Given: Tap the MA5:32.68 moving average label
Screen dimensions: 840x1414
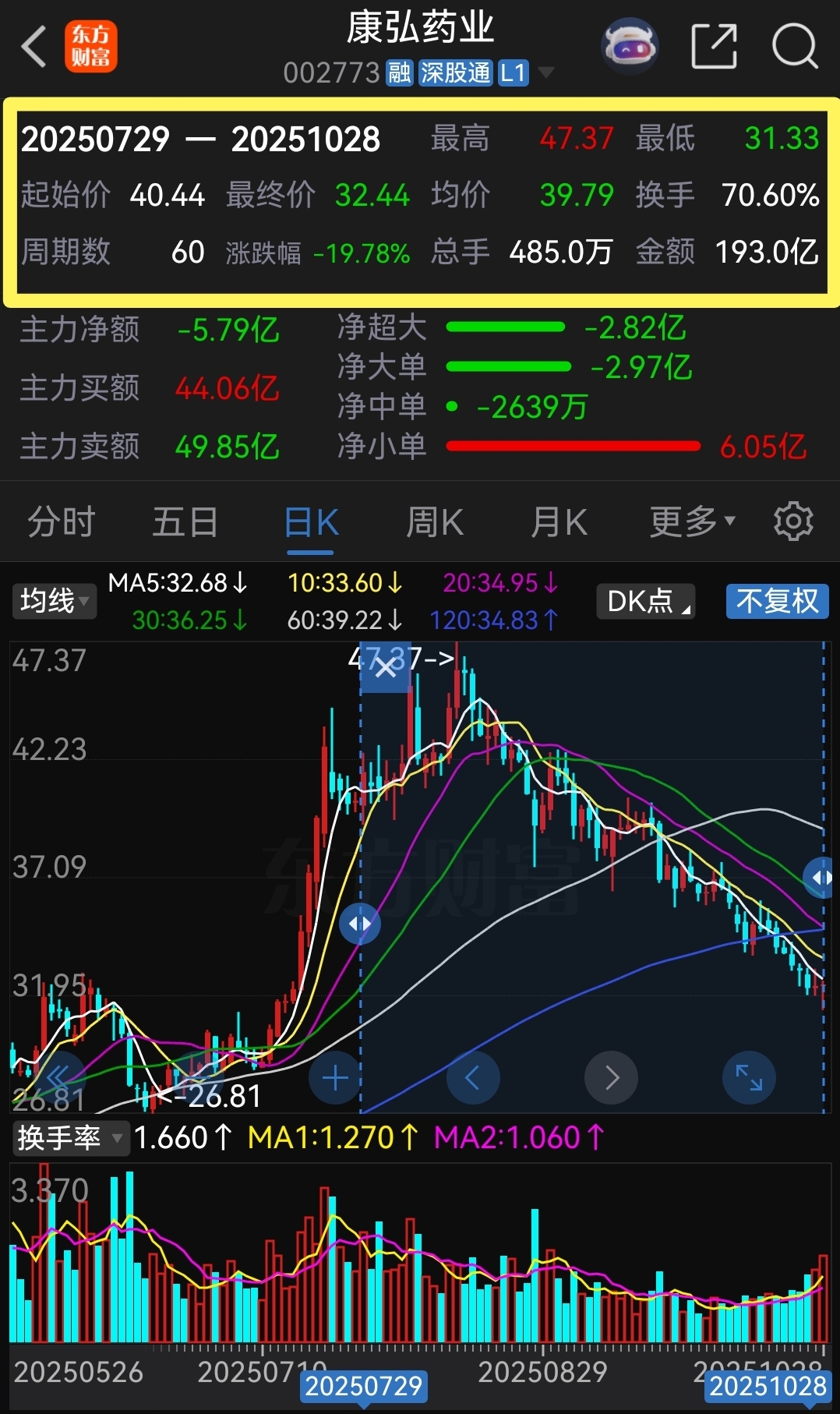Looking at the screenshot, I should [x=178, y=582].
